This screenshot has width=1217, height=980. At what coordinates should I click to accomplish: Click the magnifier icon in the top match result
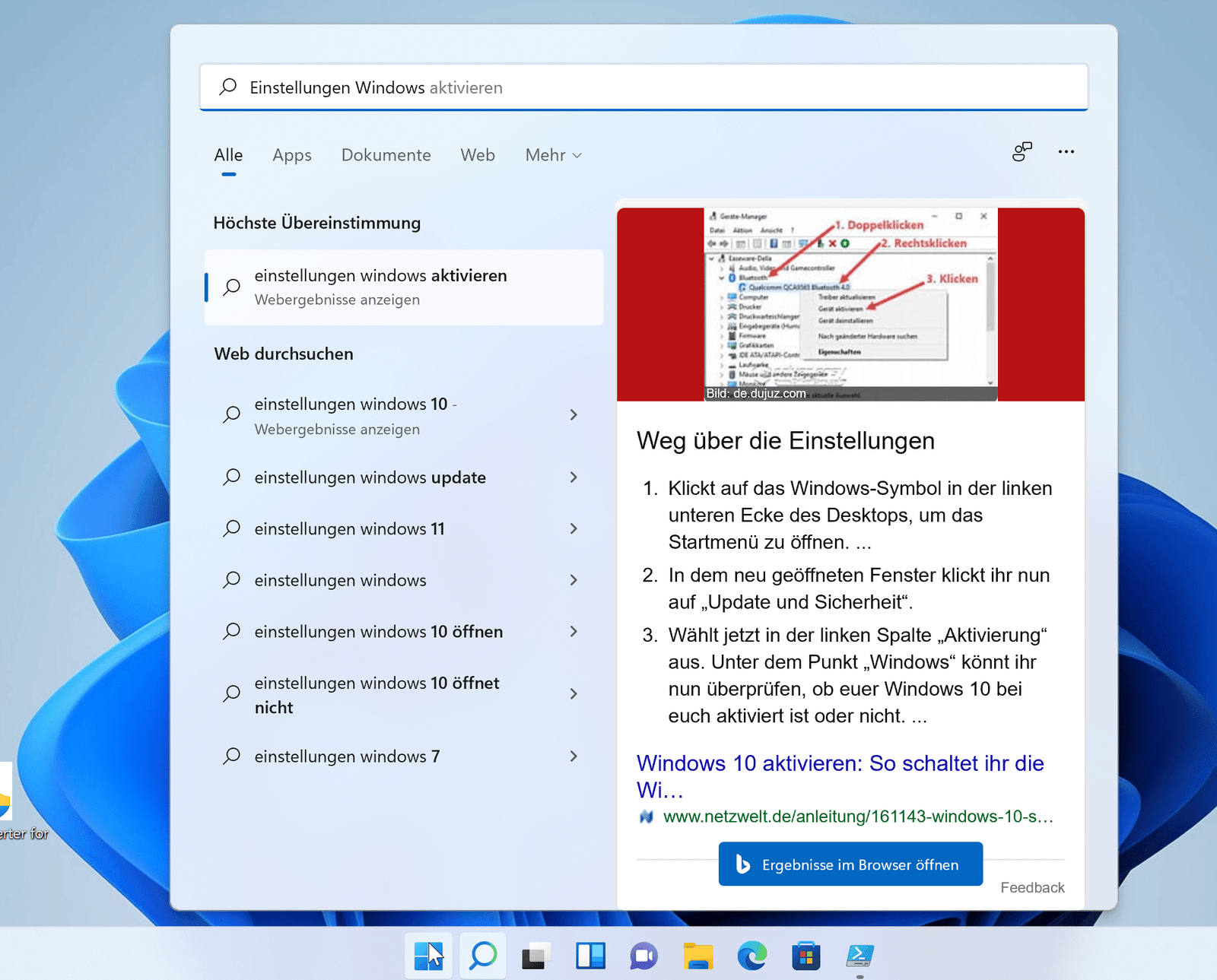pos(230,287)
